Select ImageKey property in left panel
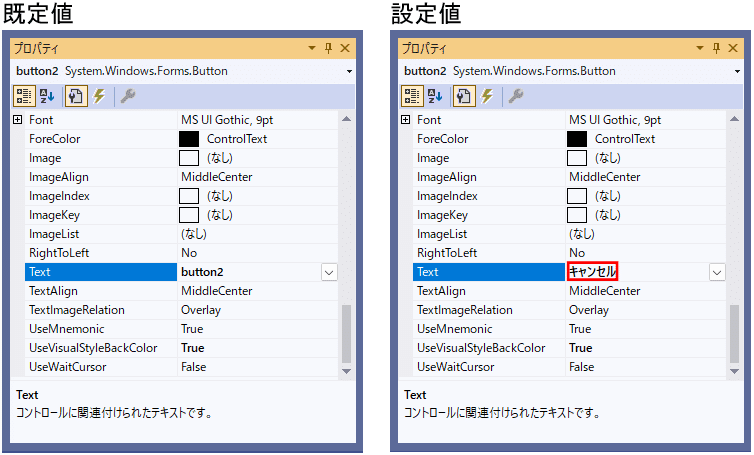The image size is (754, 455). coord(101,215)
